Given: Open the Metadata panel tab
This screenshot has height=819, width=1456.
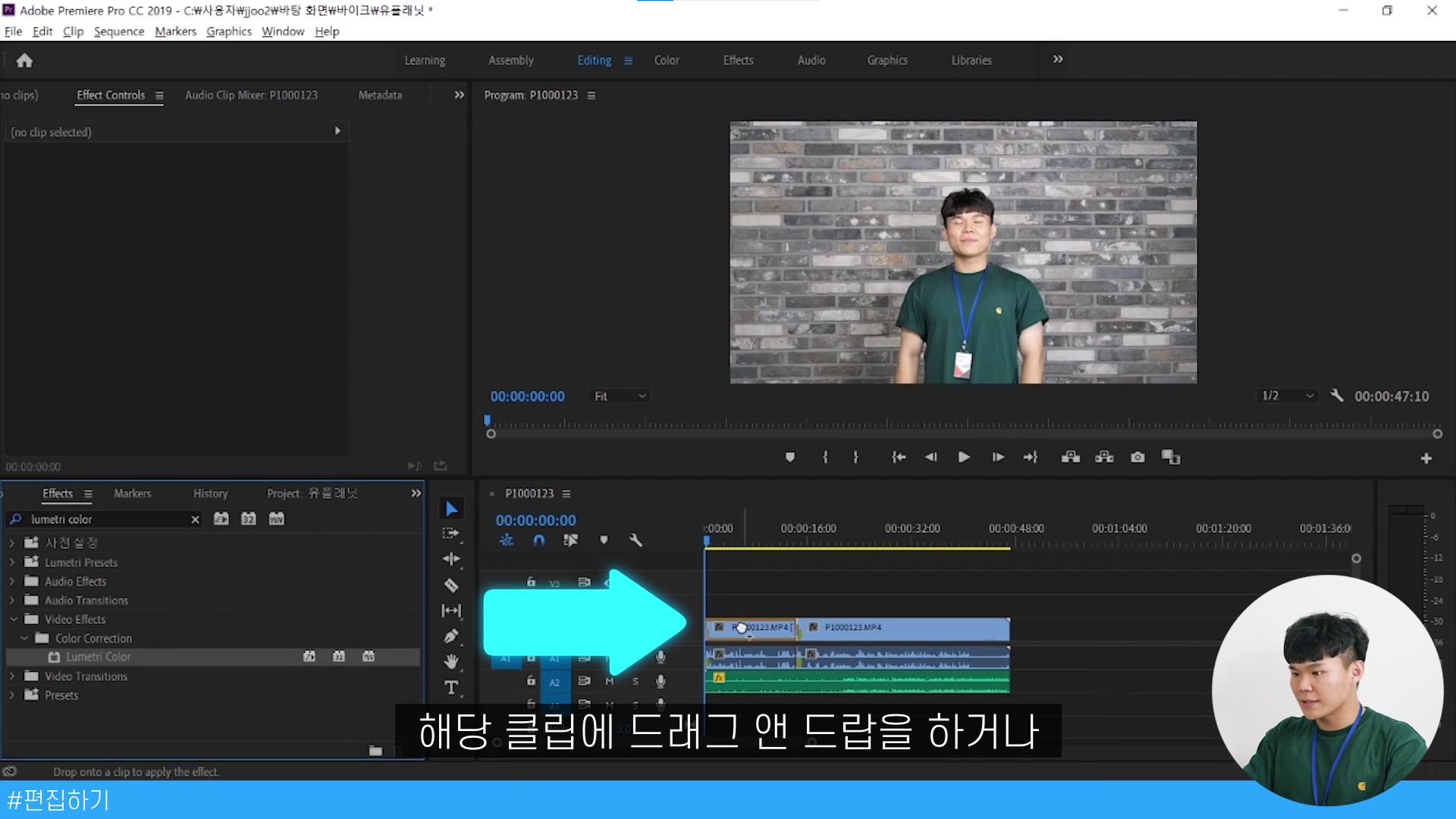Looking at the screenshot, I should point(380,95).
